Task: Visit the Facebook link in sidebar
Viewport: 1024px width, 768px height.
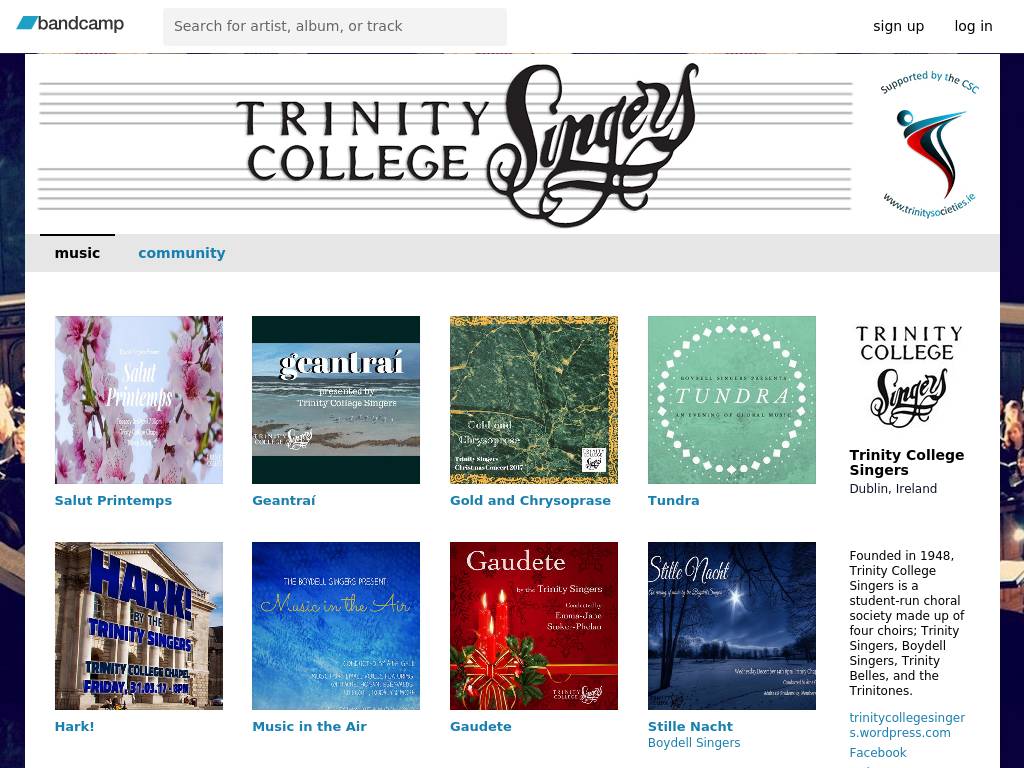Action: click(x=877, y=753)
